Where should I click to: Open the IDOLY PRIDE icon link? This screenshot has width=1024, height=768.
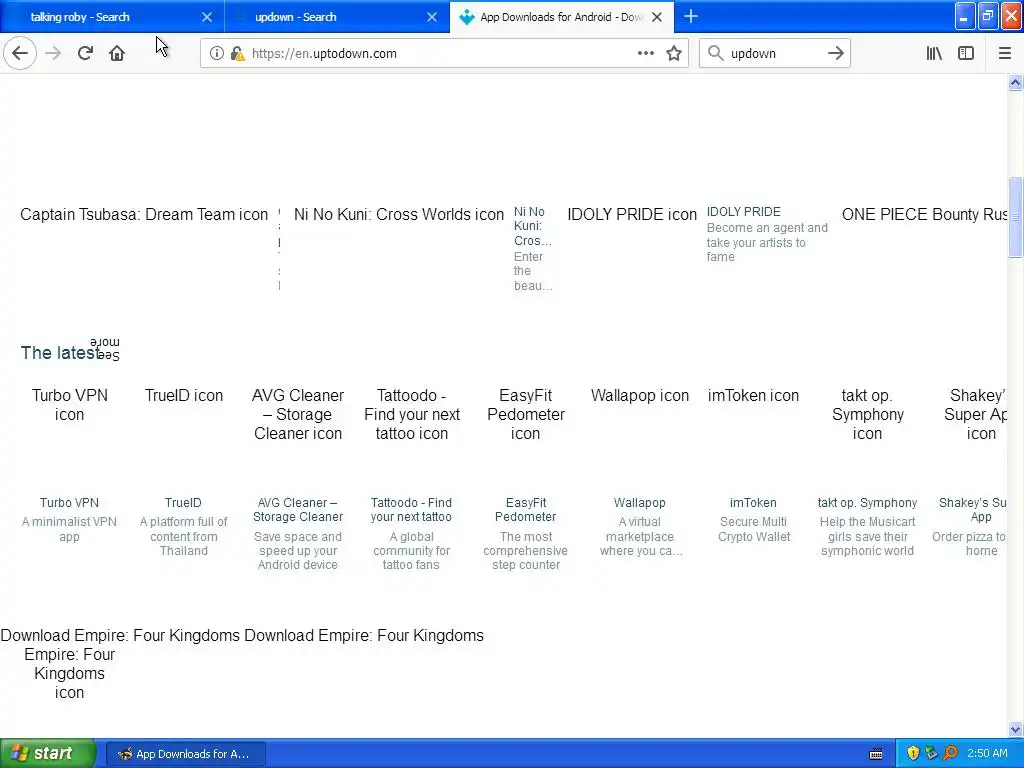(x=632, y=214)
